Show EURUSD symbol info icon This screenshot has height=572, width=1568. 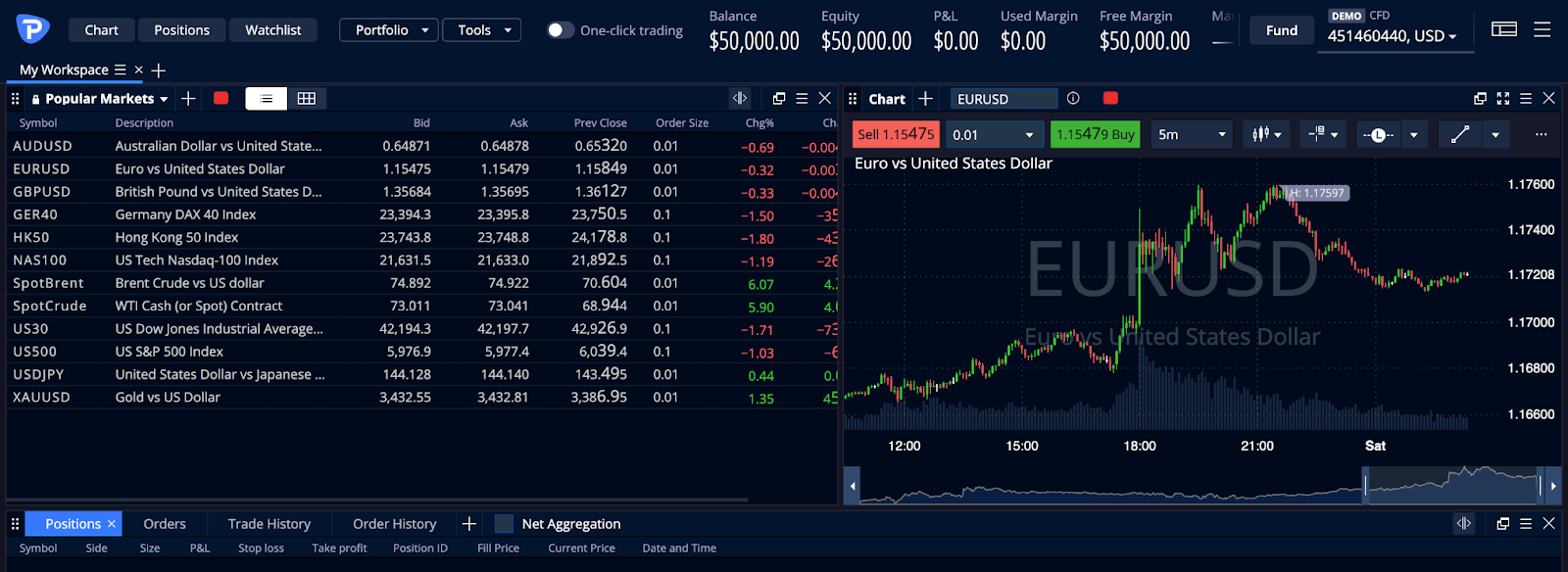pos(1073,98)
